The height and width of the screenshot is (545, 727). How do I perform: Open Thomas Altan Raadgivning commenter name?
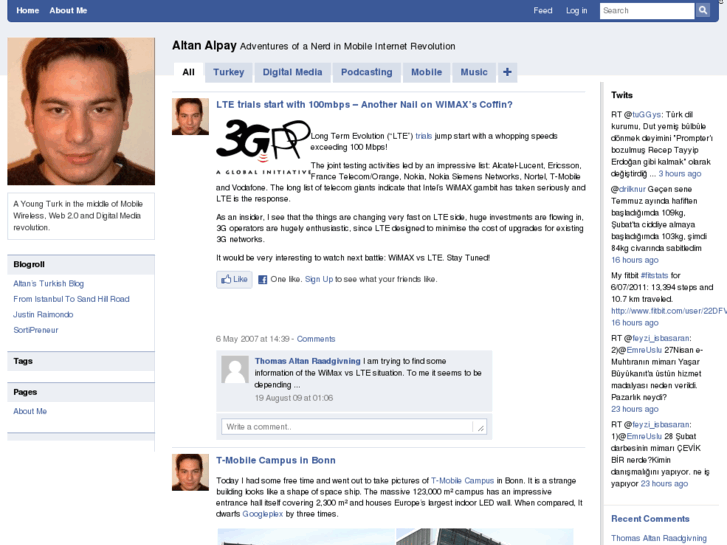(x=307, y=361)
